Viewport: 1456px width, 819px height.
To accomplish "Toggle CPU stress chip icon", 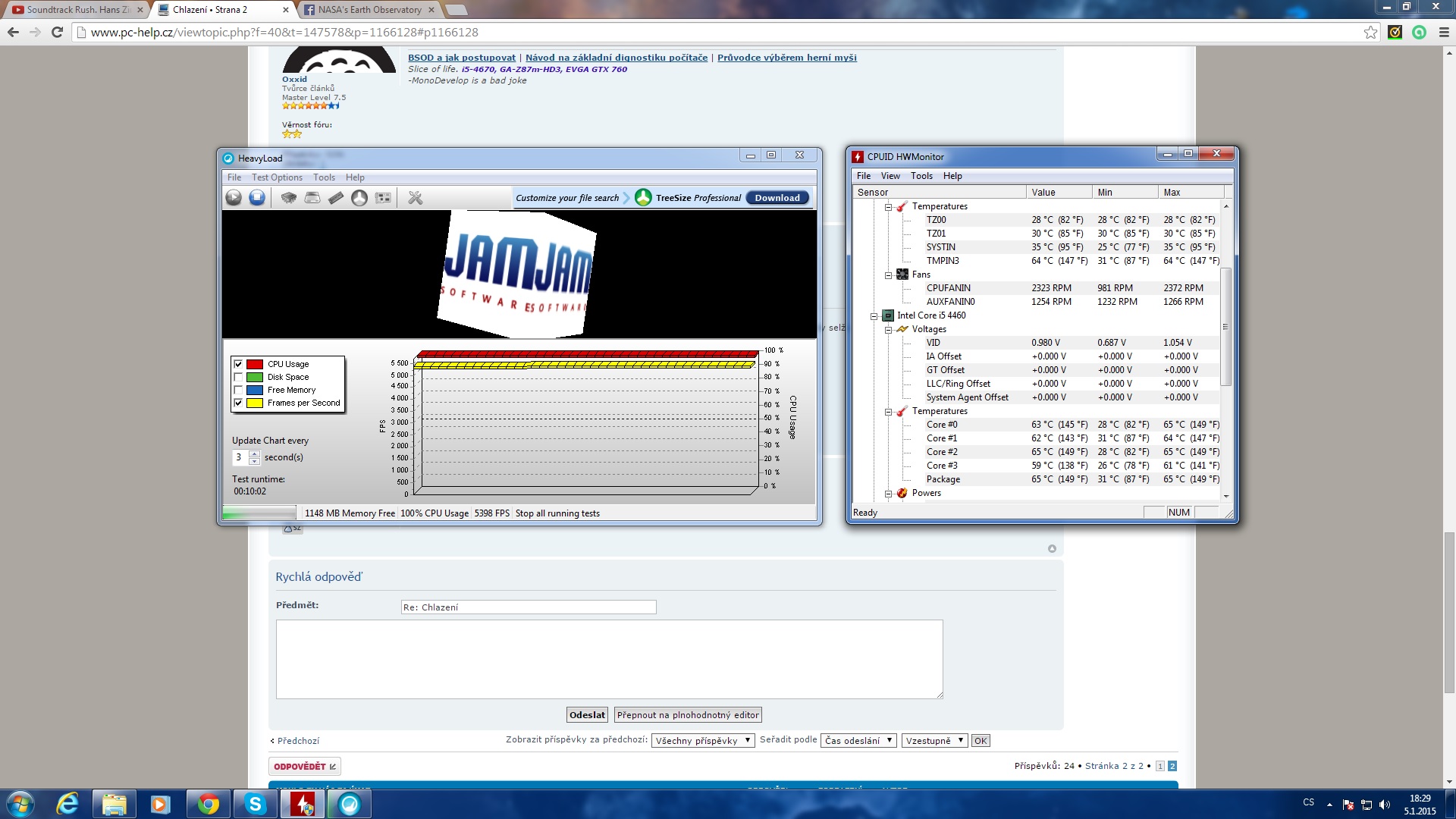I will 288,198.
